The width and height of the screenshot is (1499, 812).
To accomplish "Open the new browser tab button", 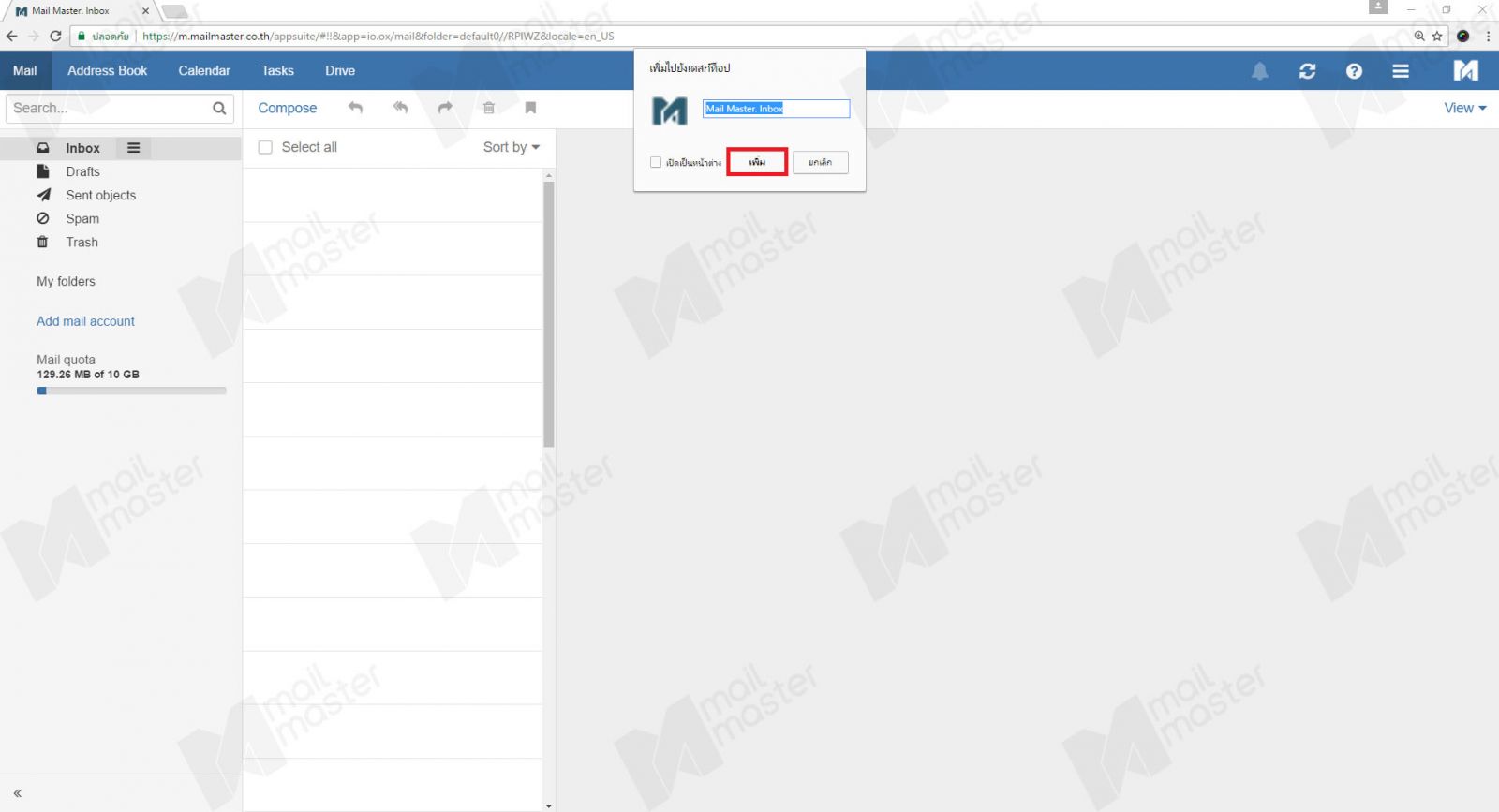I will (175, 11).
